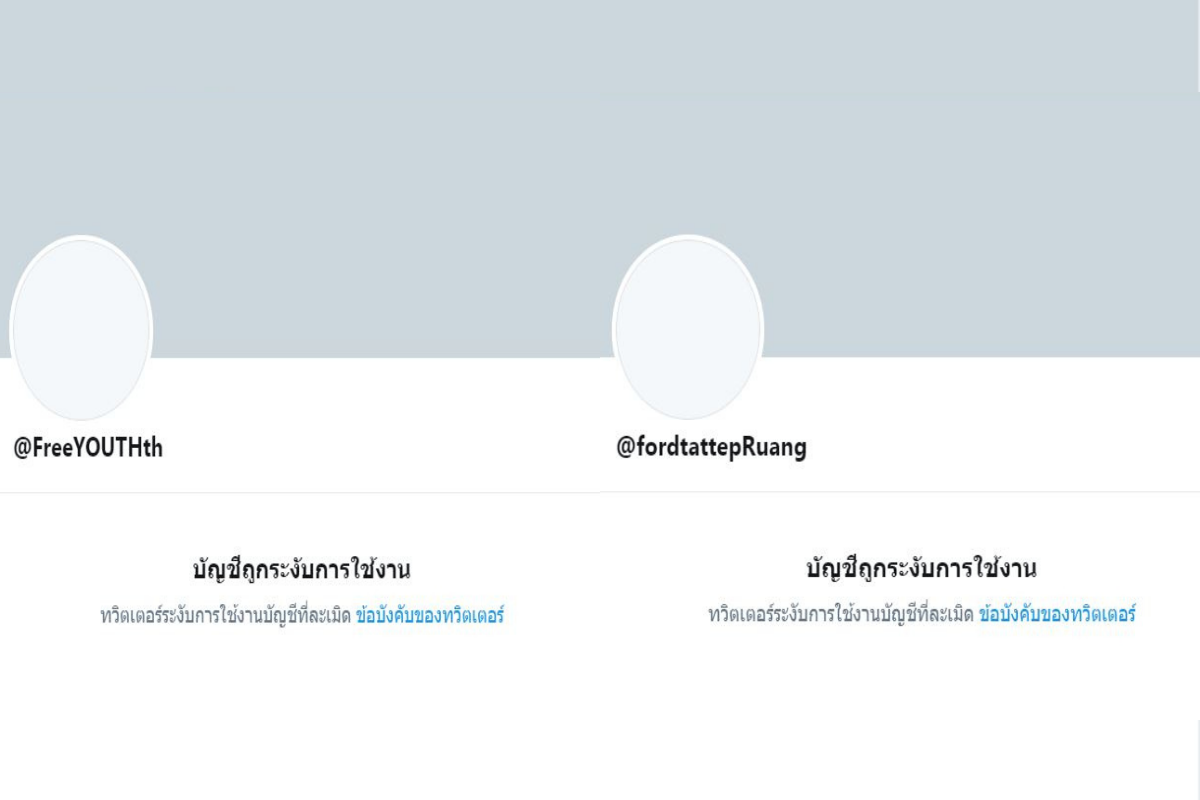
Task: Click the white area right of the @FreeYOUTHth handle
Action: [380, 448]
